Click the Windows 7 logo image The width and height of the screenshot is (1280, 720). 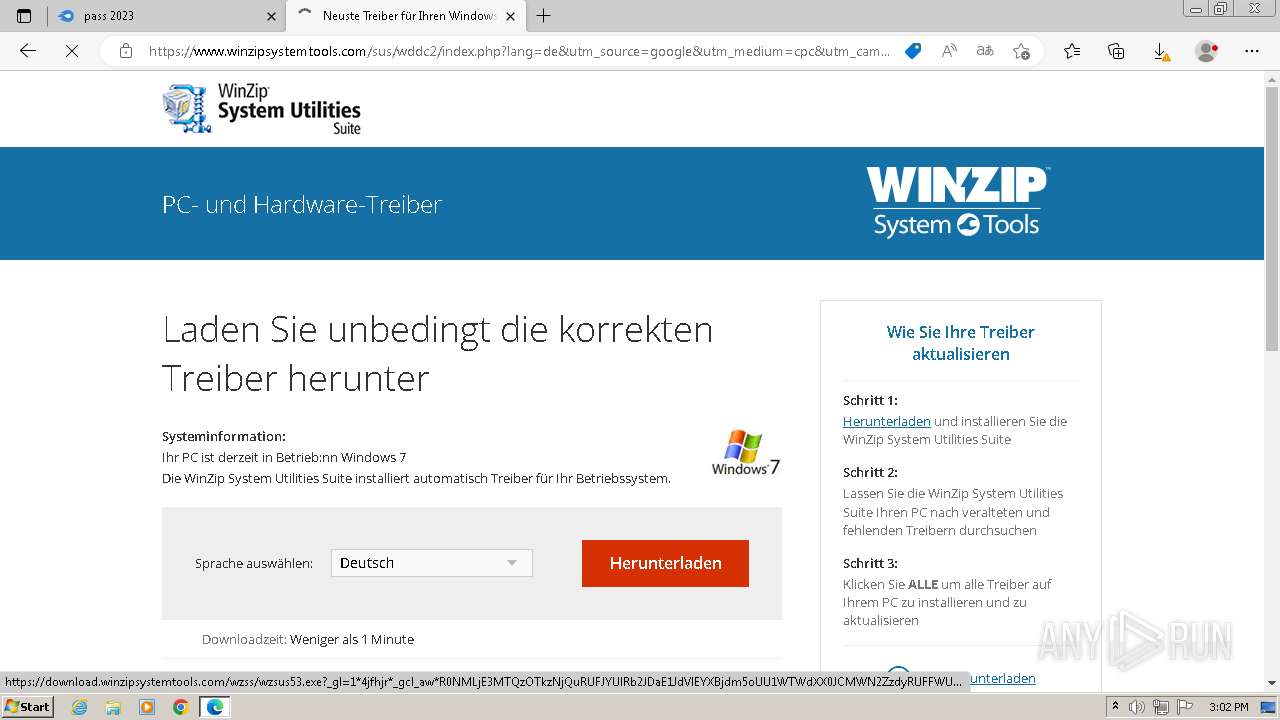(x=746, y=453)
